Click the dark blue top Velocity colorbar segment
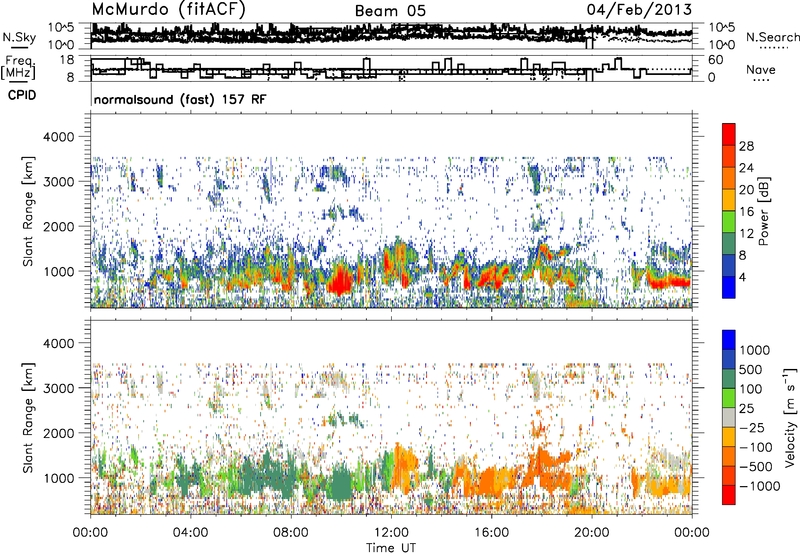800x554 pixels. tap(729, 340)
